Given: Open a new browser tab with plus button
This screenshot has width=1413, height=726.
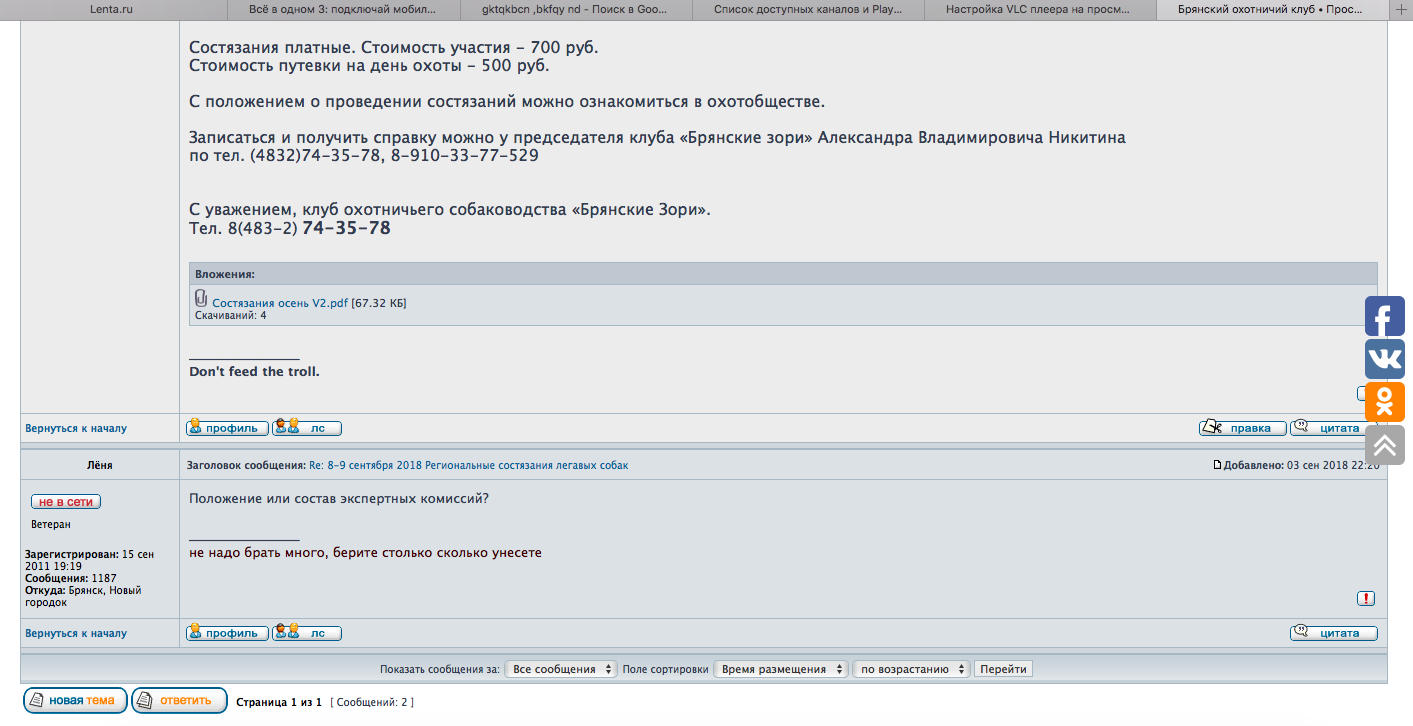Looking at the screenshot, I should 1400,9.
